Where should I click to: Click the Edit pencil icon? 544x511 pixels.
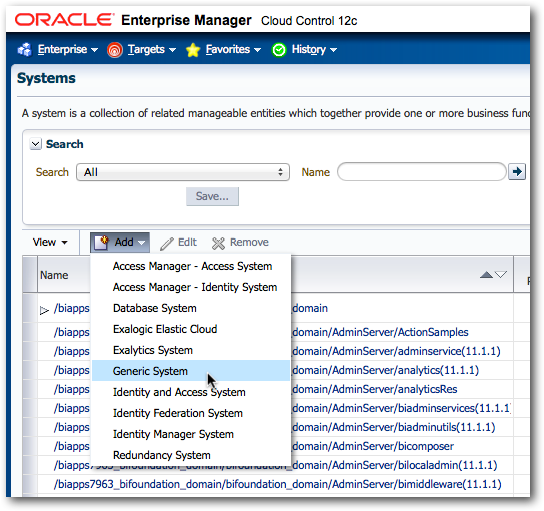(x=167, y=243)
